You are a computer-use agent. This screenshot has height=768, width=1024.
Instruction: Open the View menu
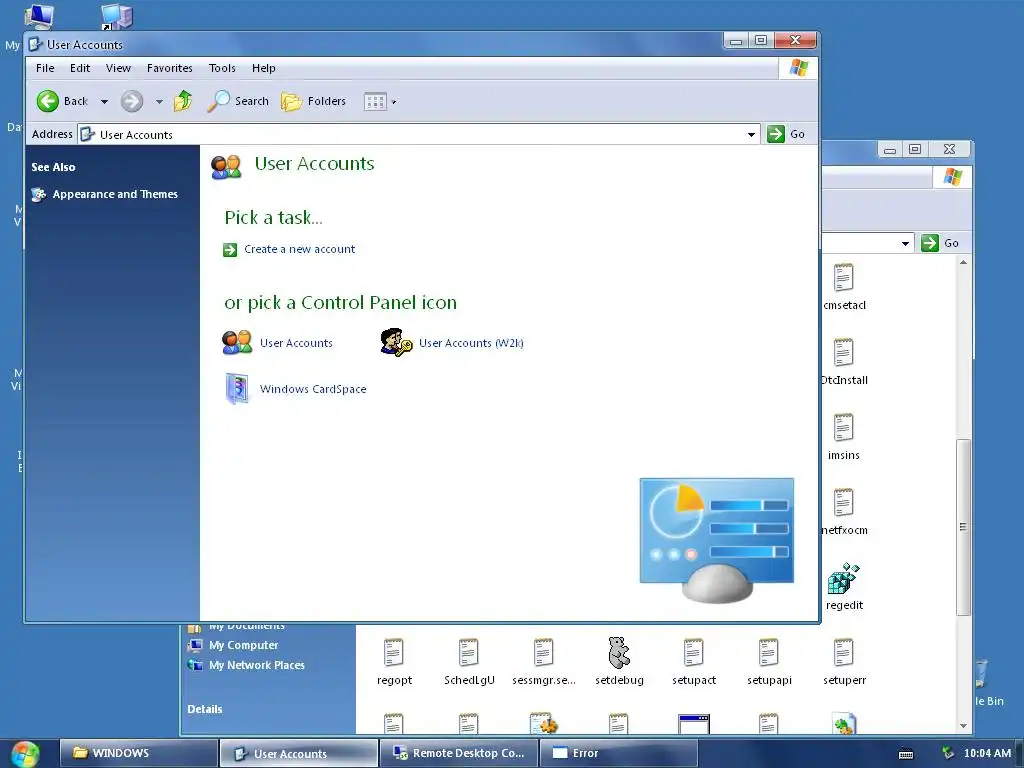pyautogui.click(x=118, y=68)
